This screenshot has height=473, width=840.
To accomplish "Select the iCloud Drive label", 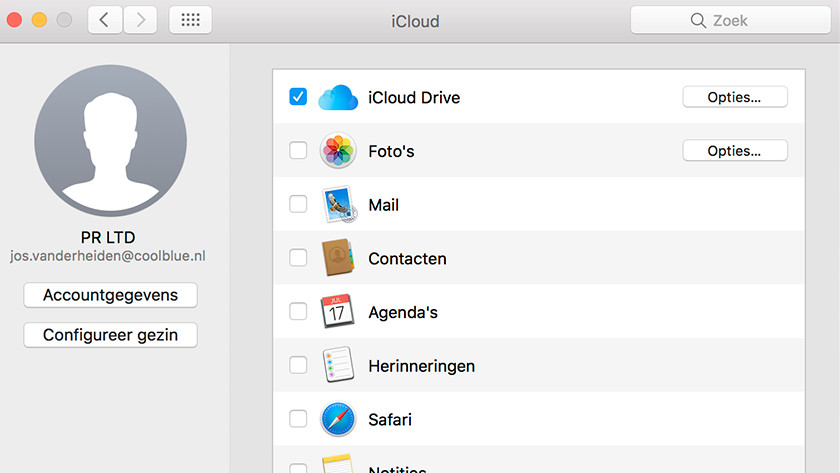I will 414,97.
